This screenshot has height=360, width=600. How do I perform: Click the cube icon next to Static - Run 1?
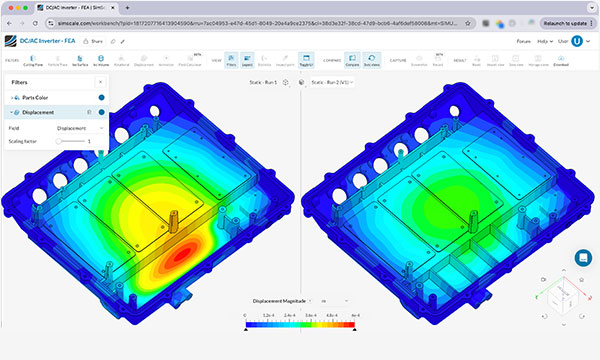(x=285, y=82)
